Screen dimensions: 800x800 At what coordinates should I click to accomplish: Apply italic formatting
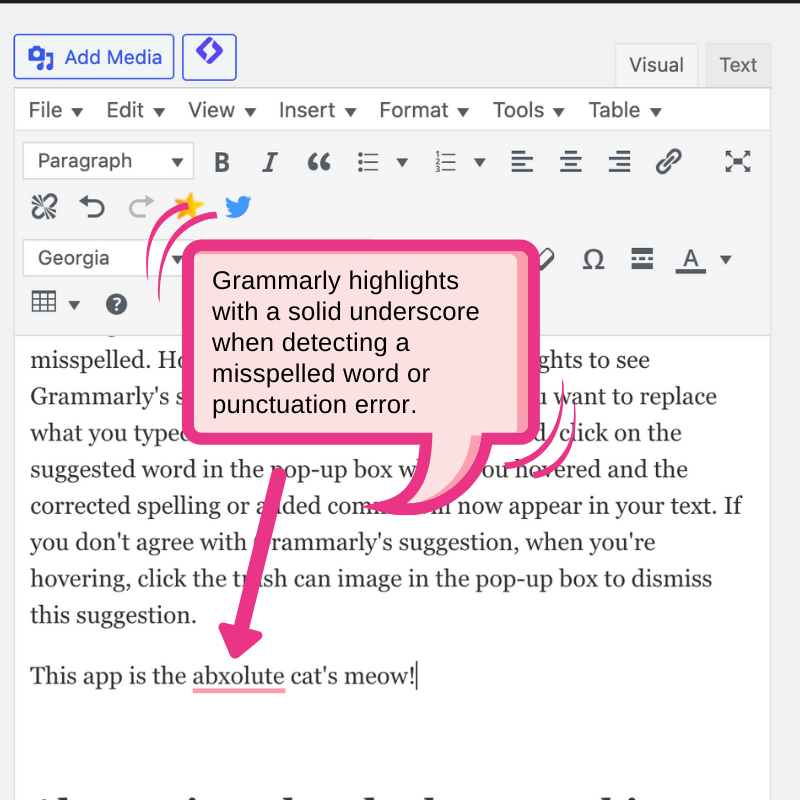click(x=269, y=162)
